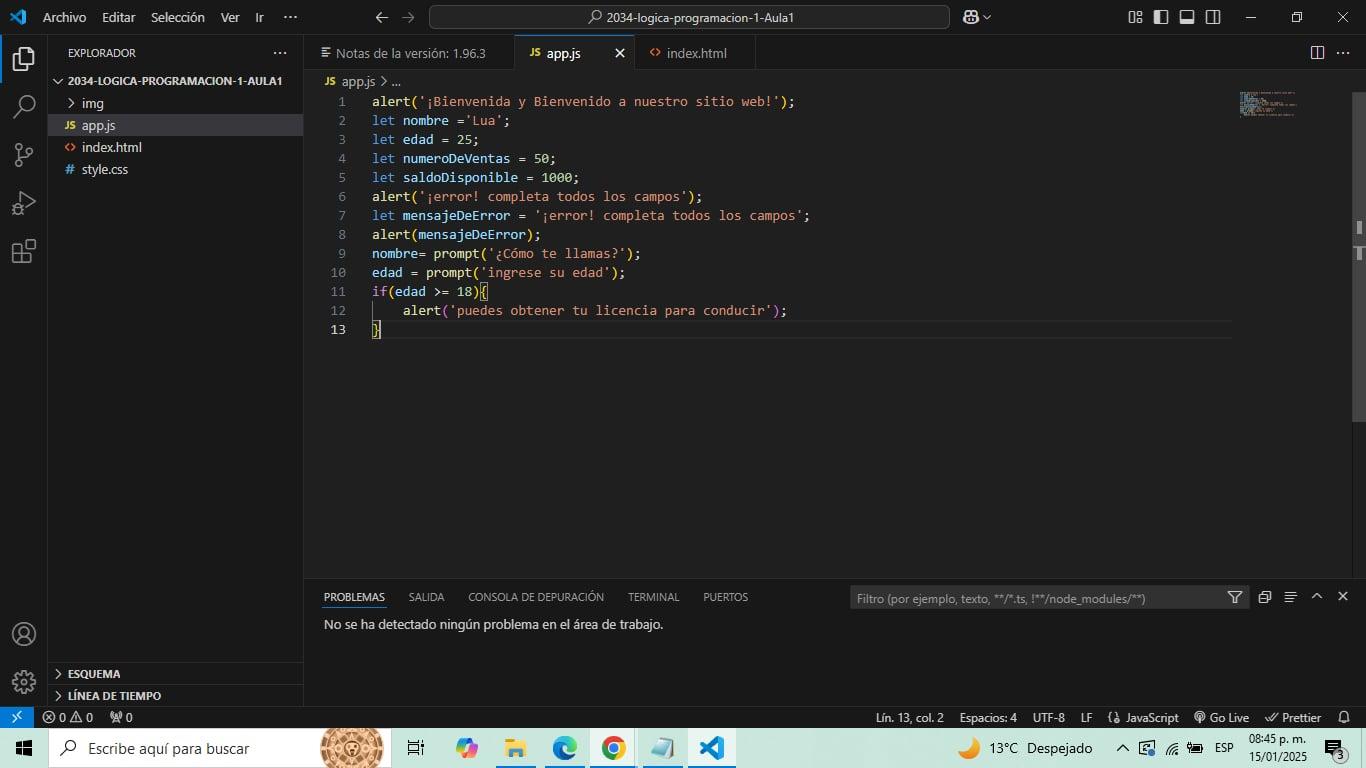Open Google Chrome from the taskbar

pyautogui.click(x=614, y=748)
